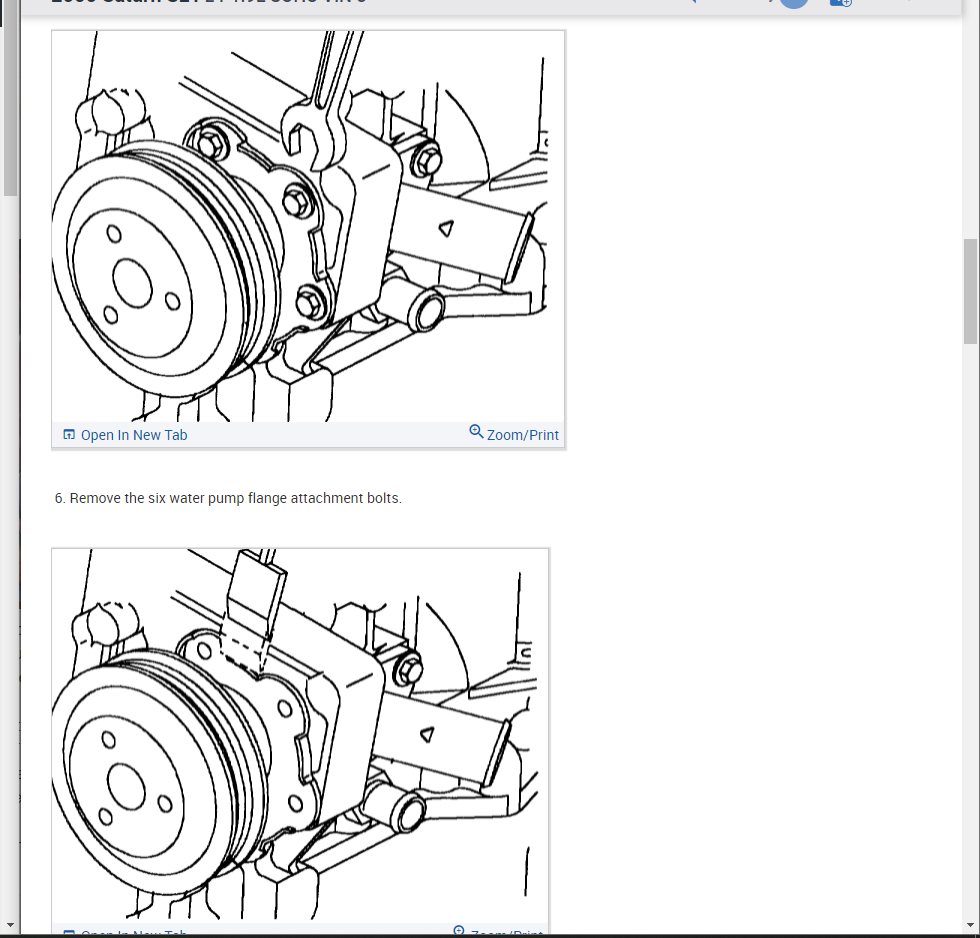Click the Zoom/Print magnifier icon on second diagram

[460, 931]
